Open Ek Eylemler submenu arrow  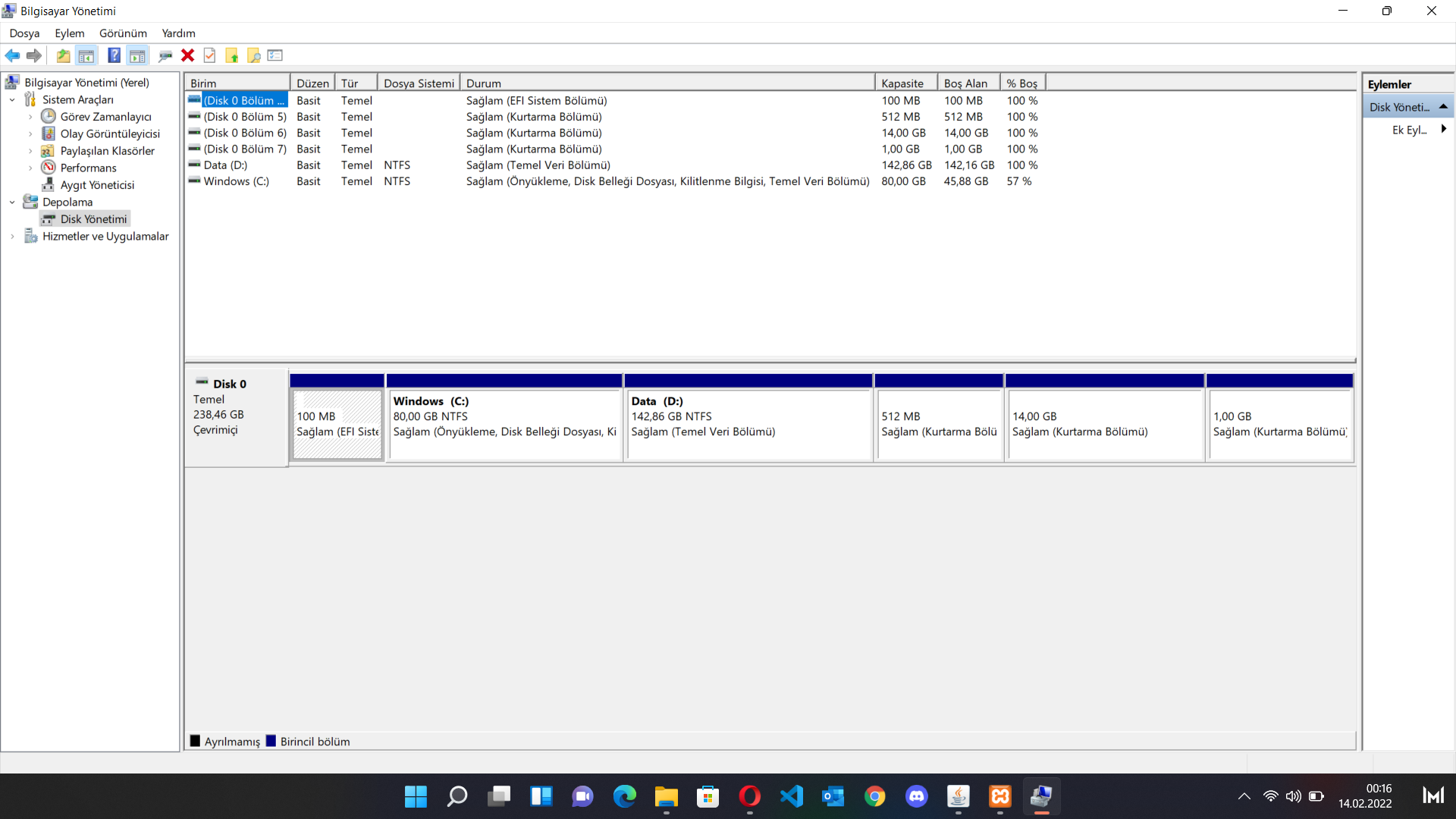pos(1444,130)
